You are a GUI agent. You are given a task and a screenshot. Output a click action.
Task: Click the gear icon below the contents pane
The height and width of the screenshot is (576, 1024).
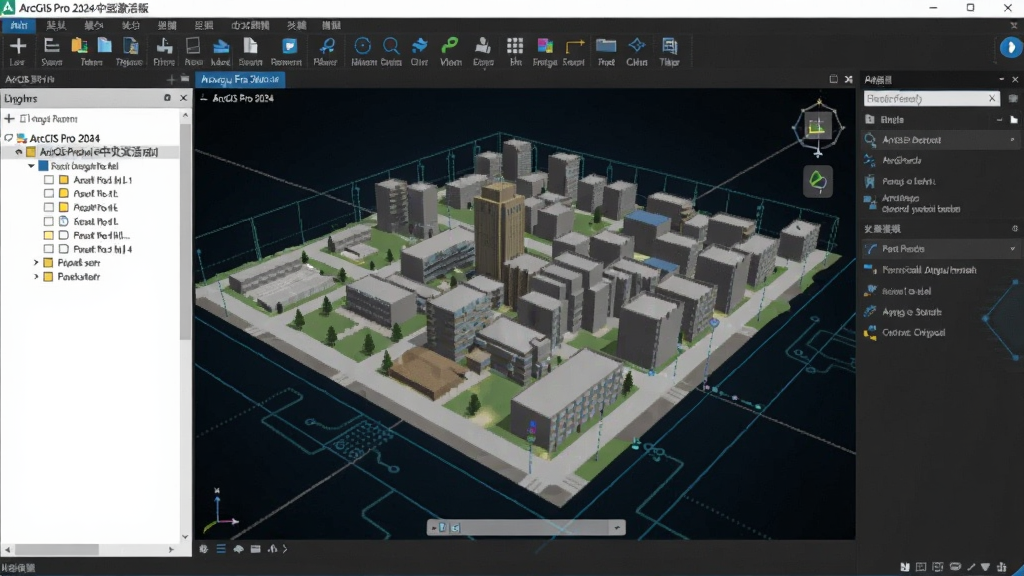pos(204,549)
